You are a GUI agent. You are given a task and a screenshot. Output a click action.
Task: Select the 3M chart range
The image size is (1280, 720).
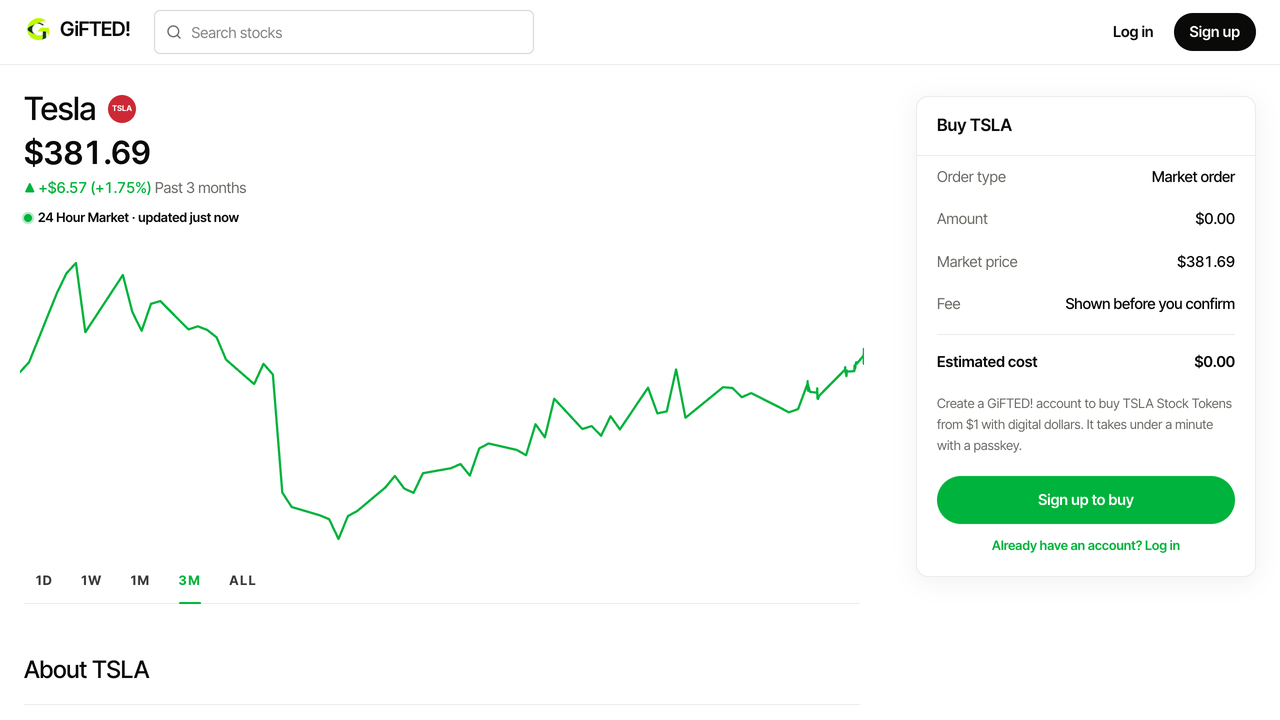189,580
